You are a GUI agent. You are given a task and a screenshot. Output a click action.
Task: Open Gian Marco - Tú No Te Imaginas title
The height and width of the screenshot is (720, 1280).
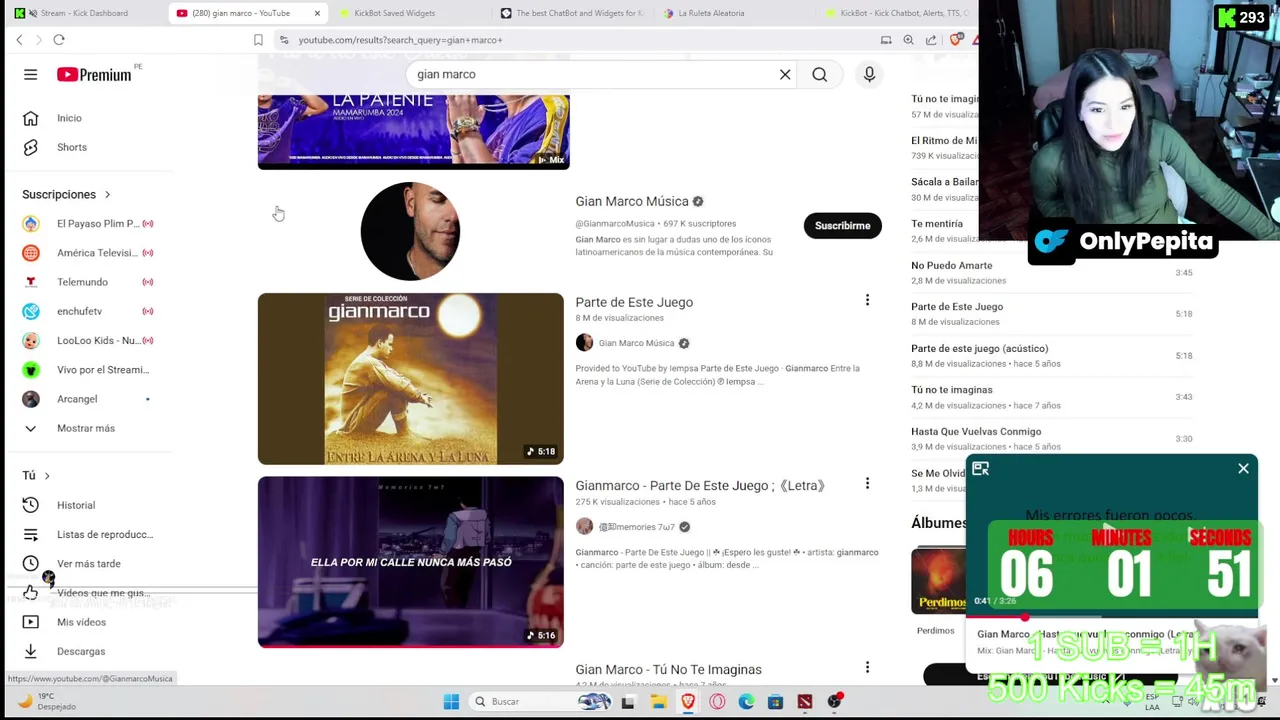coord(668,669)
